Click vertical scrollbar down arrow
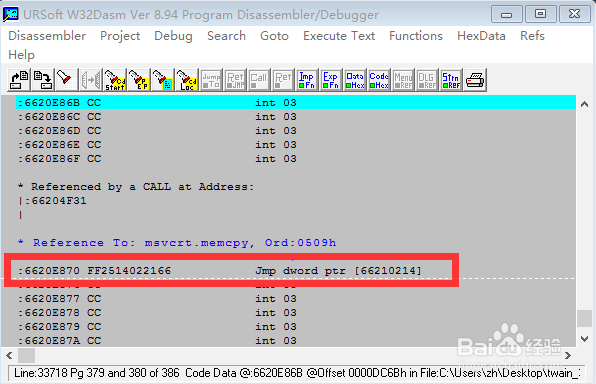The image size is (596, 384). [x=585, y=338]
